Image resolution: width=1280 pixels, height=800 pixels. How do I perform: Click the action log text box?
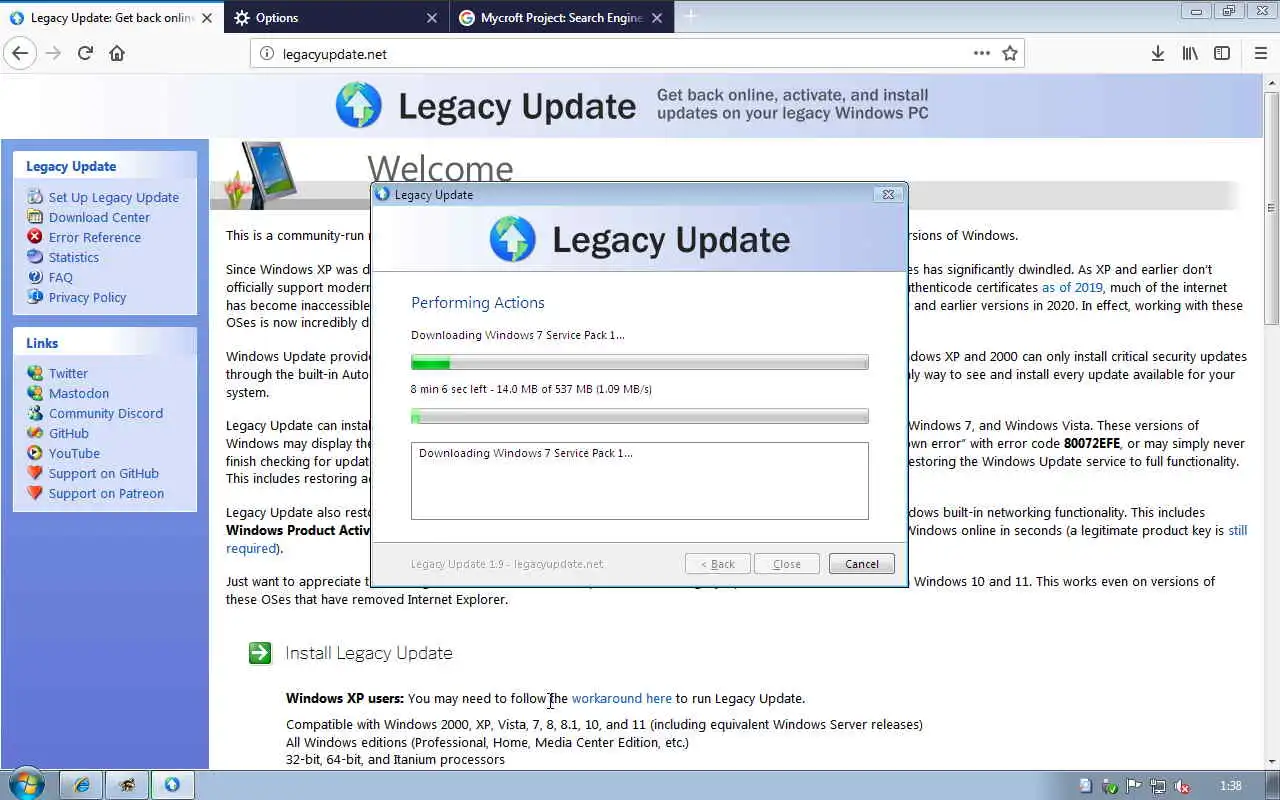coord(640,481)
